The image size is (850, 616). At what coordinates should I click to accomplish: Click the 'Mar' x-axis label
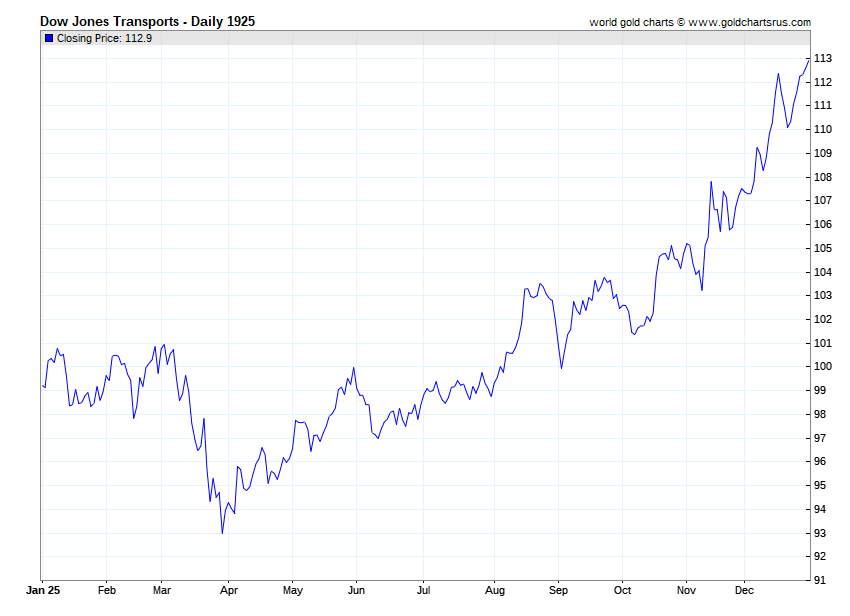[x=162, y=590]
